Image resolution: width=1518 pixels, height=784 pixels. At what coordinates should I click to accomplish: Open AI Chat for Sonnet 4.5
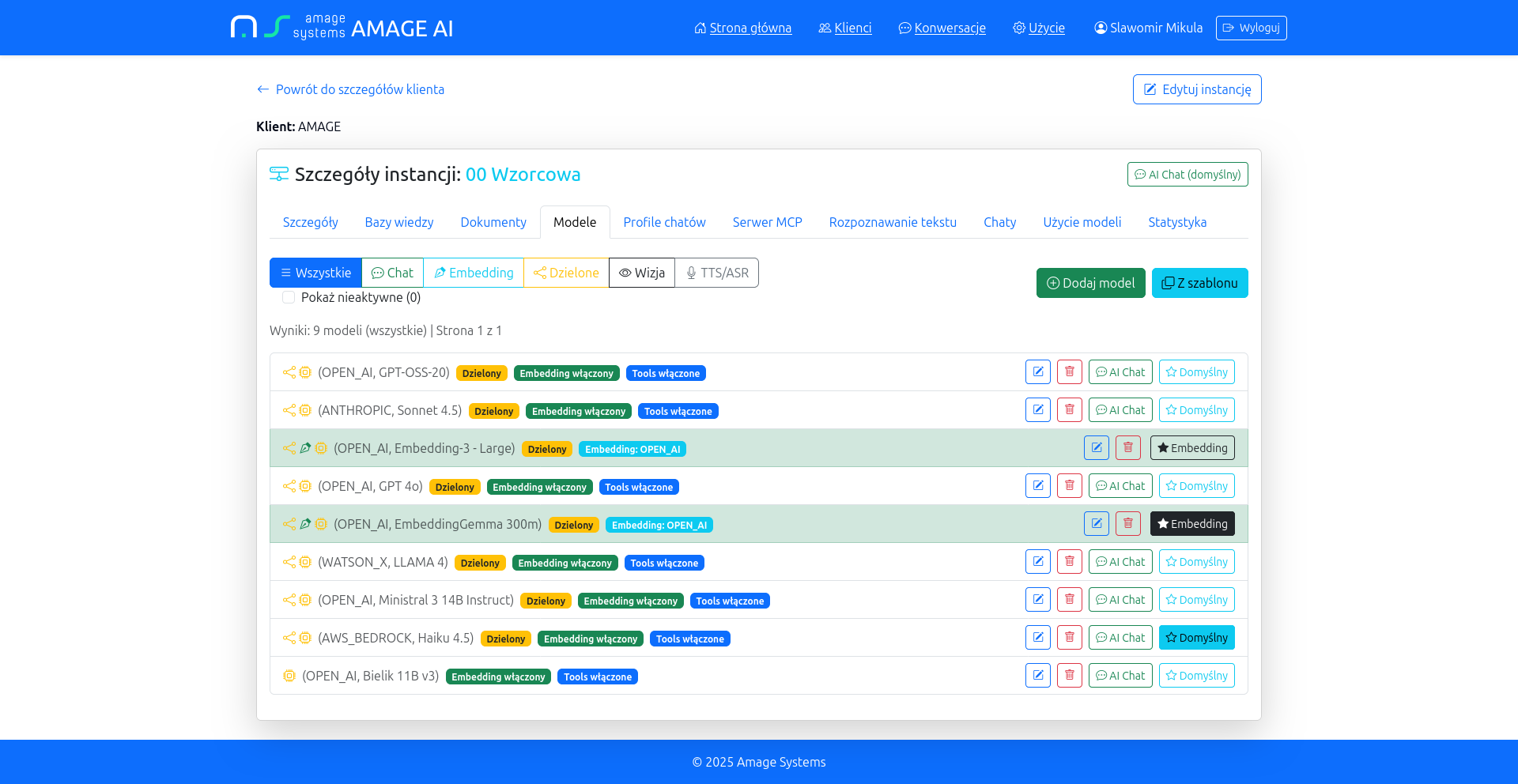point(1120,410)
